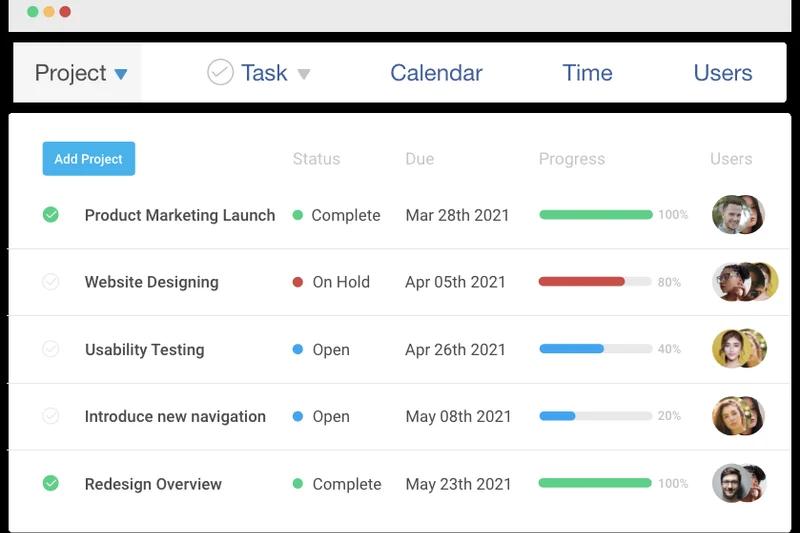Uncheck the Product Marketing Launch checkmark
Viewport: 800px width, 533px height.
click(x=51, y=215)
